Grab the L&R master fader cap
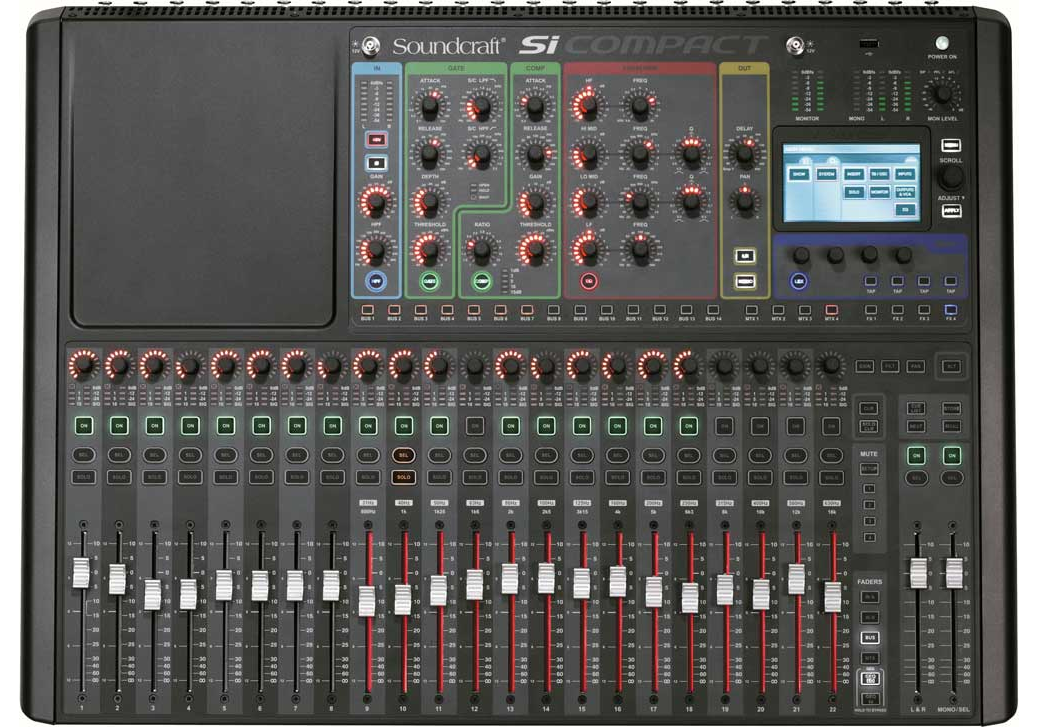The width and height of the screenshot is (1039, 727). tap(918, 573)
